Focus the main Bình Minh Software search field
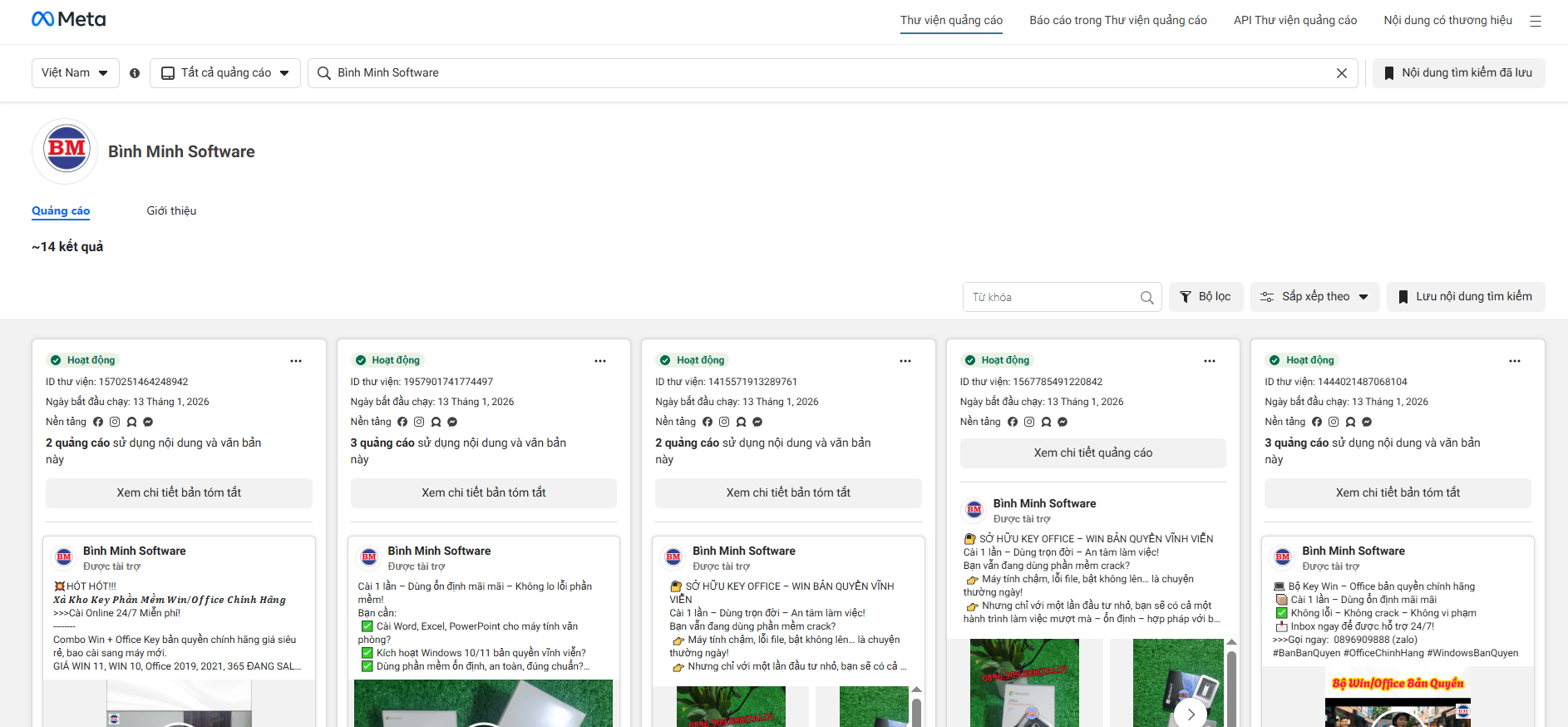 (832, 73)
